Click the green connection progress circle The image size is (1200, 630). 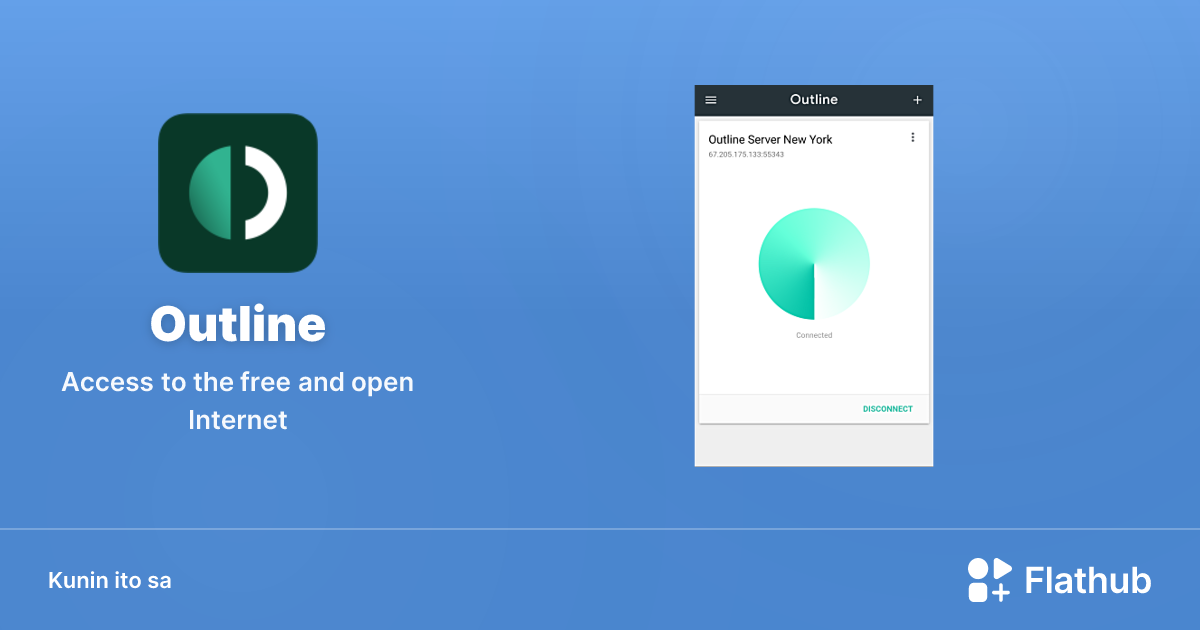(x=813, y=263)
